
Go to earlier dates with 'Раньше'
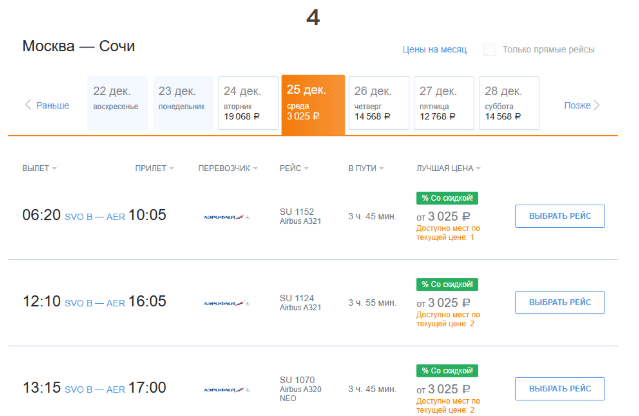coord(53,105)
